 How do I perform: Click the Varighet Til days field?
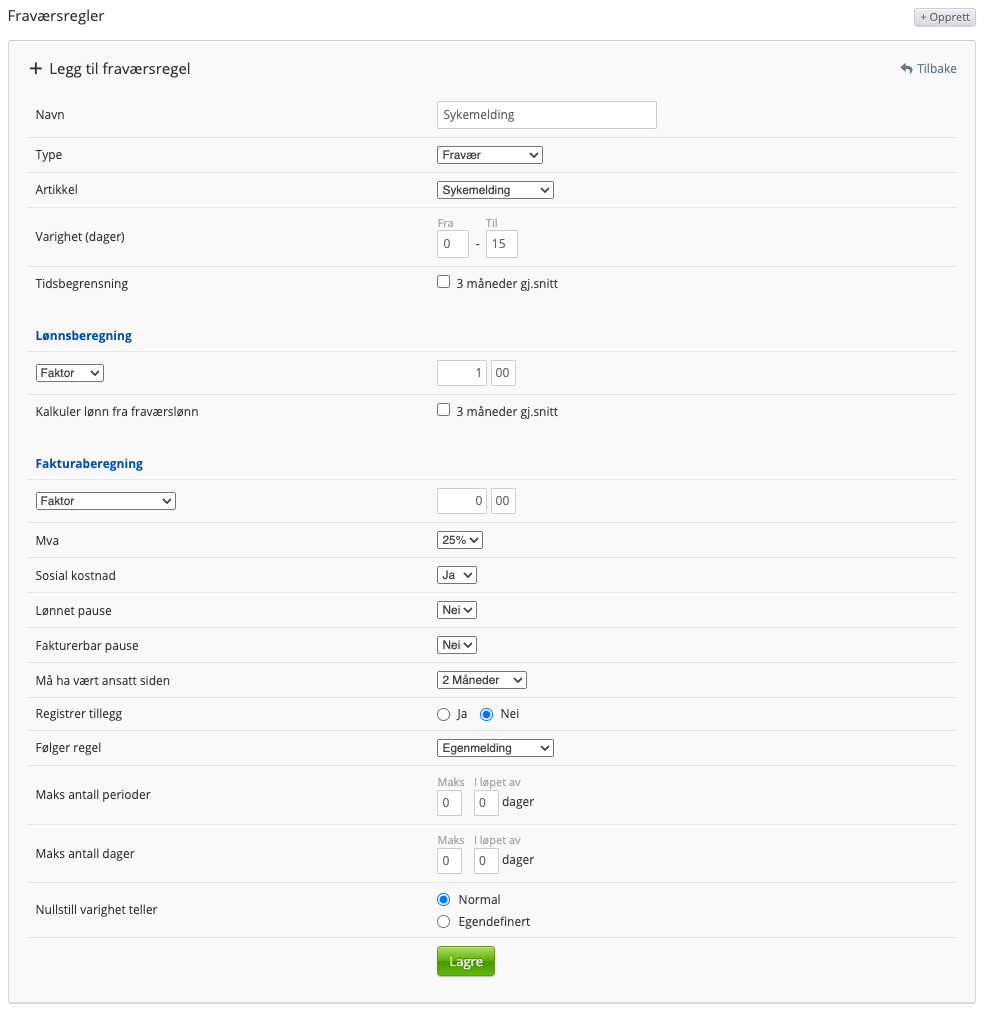pos(501,244)
